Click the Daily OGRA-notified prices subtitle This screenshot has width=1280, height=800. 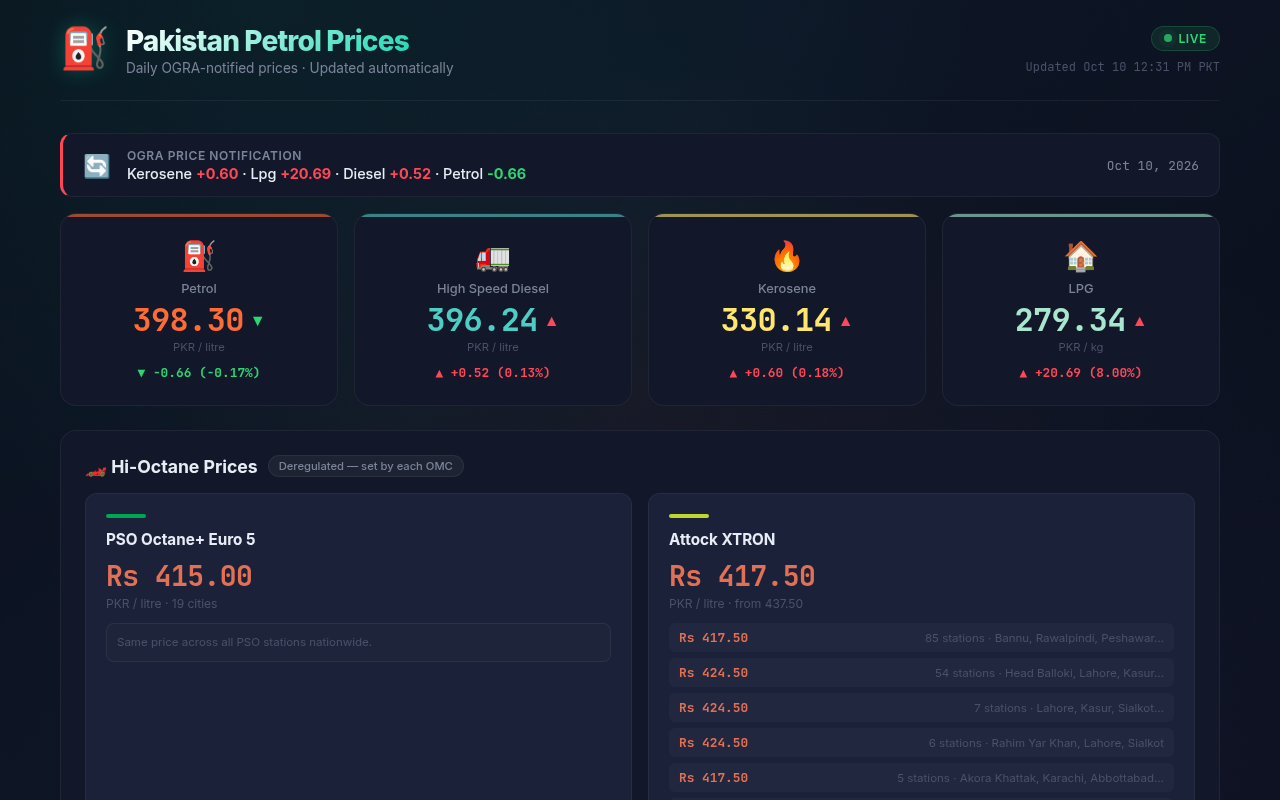290,68
